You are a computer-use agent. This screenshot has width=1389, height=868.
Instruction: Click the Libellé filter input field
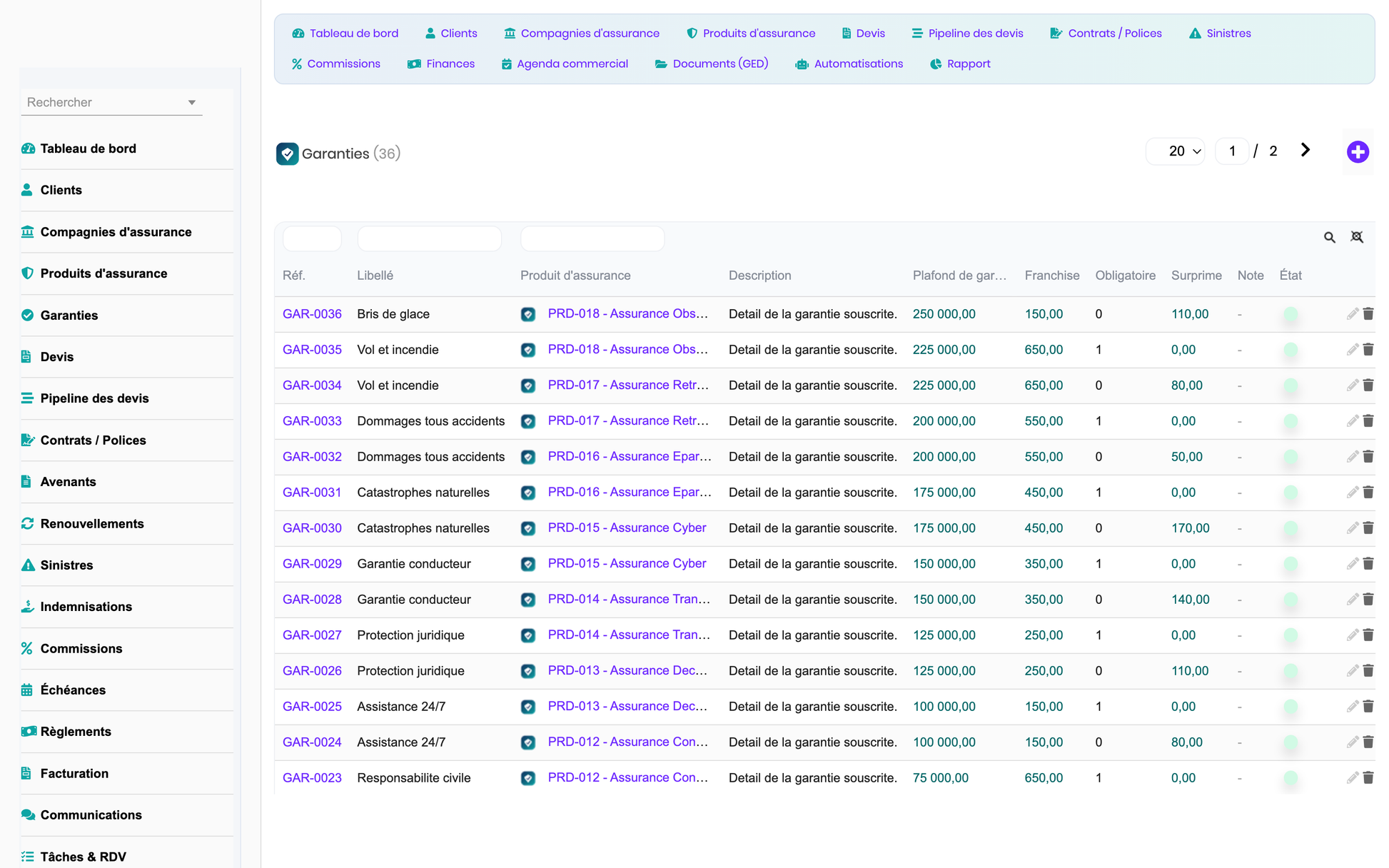coord(429,238)
